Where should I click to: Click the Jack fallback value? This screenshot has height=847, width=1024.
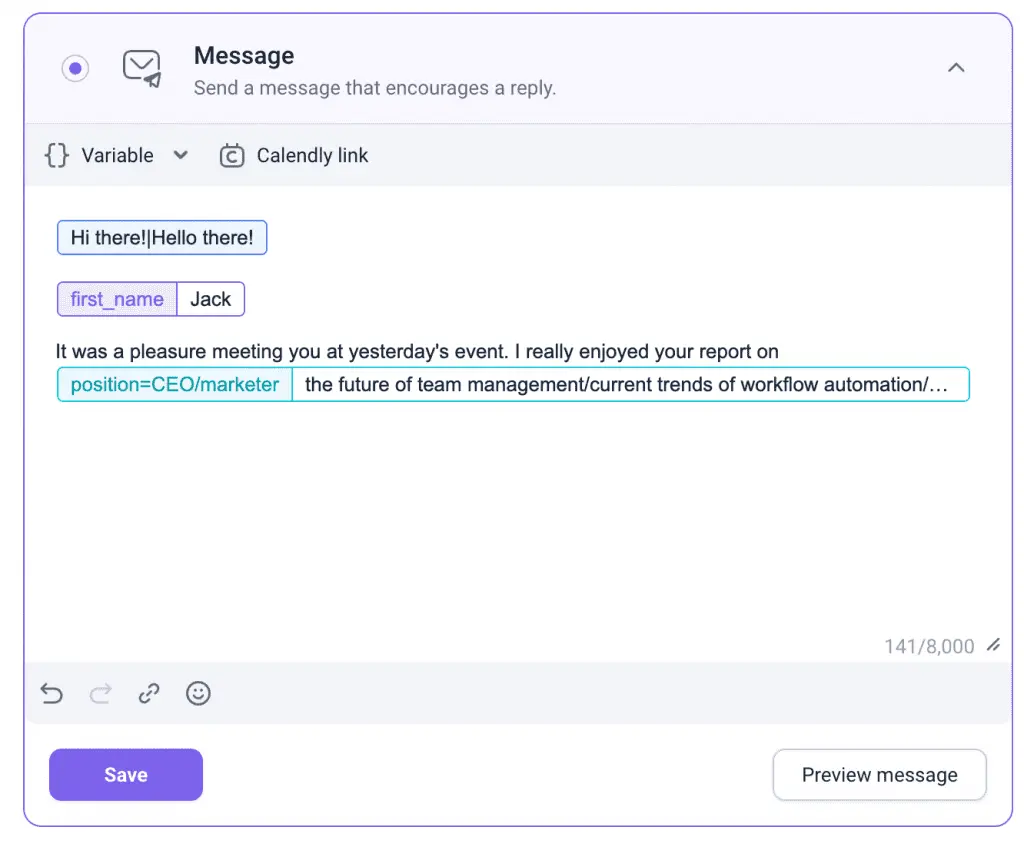coord(210,299)
